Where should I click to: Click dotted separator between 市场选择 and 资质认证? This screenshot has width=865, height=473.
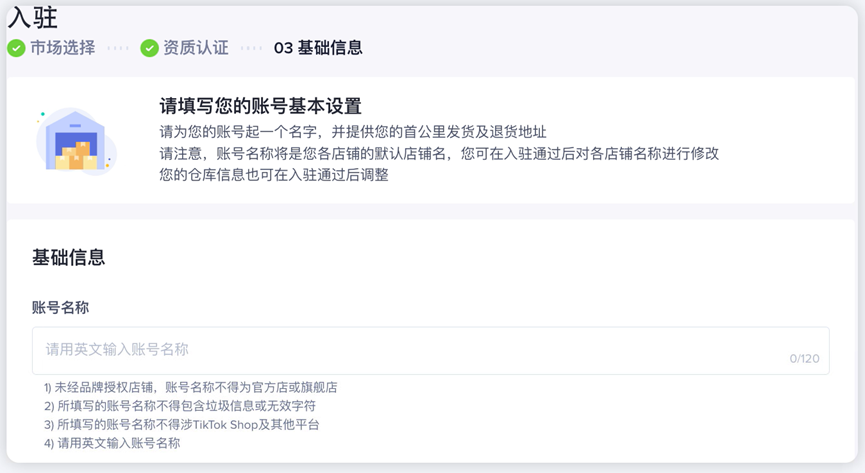(x=118, y=49)
